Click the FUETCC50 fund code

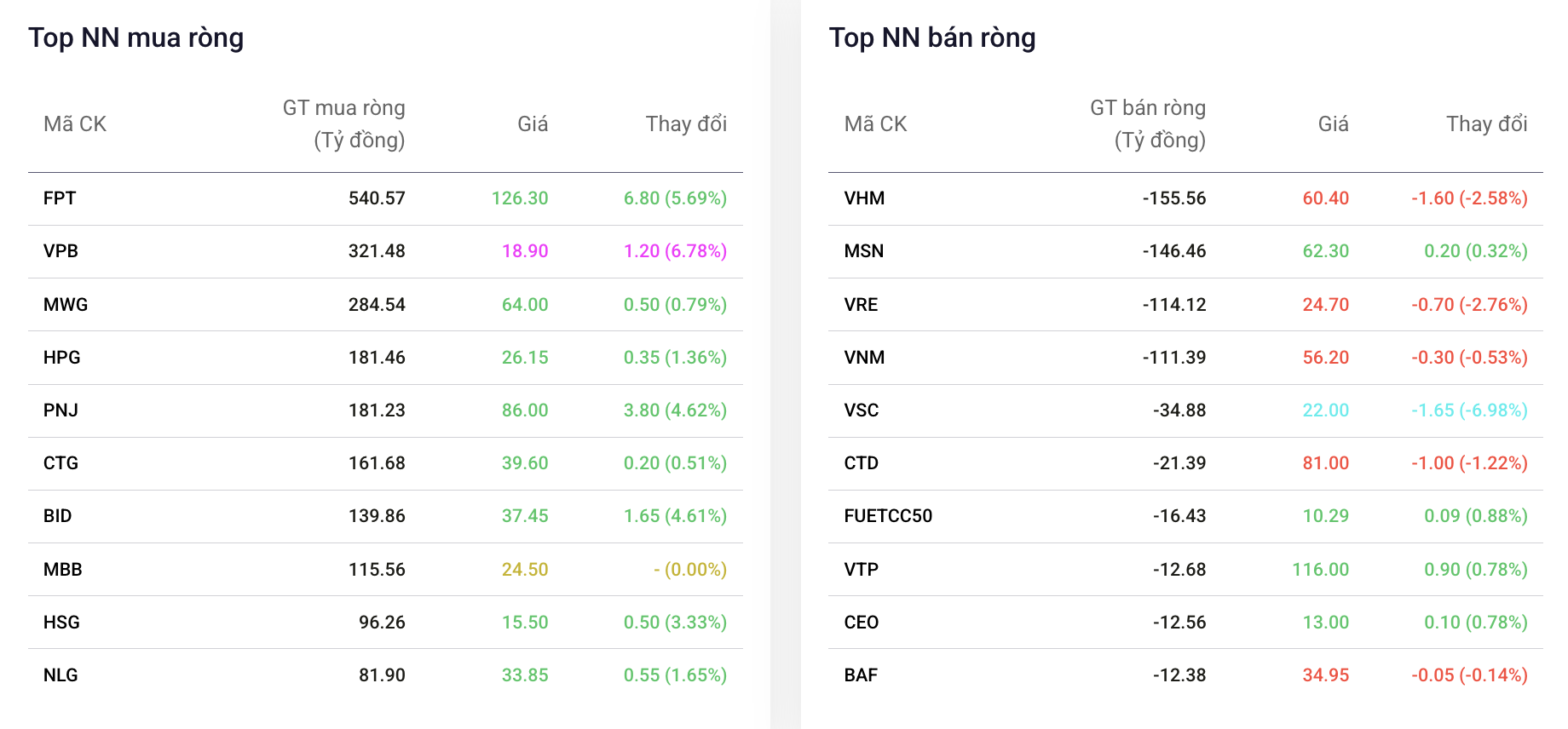click(888, 516)
